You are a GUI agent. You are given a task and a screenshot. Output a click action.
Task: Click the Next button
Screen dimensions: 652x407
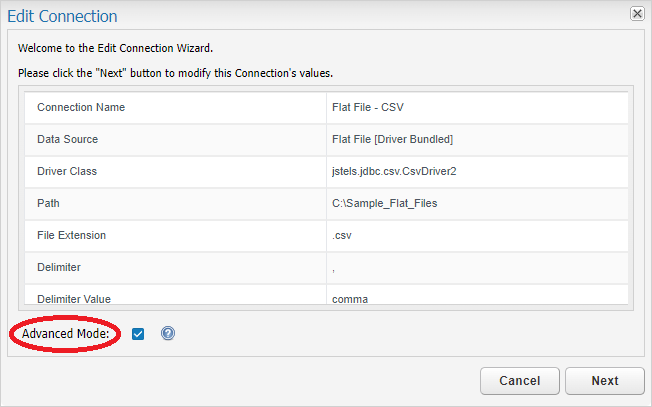pos(605,381)
